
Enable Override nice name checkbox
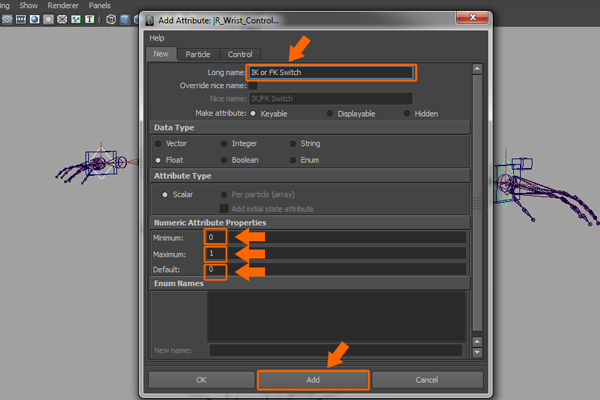(x=253, y=85)
